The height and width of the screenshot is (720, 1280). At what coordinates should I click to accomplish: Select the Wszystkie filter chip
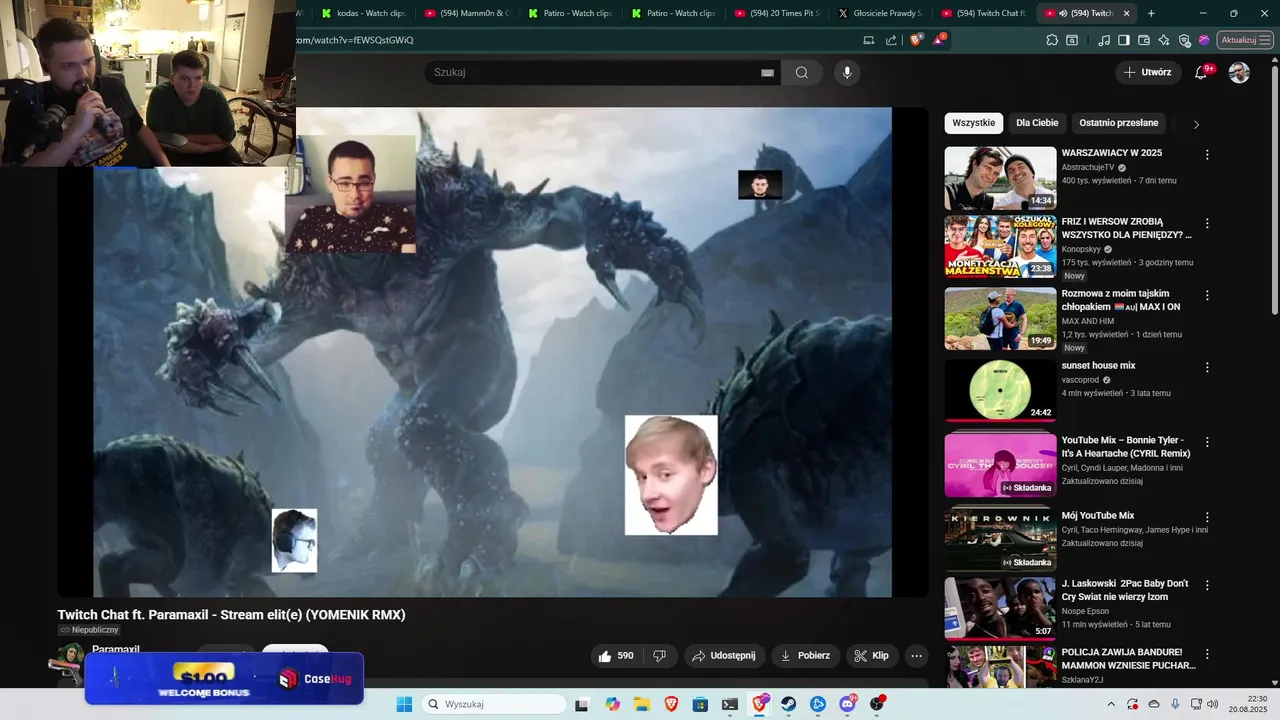click(974, 123)
